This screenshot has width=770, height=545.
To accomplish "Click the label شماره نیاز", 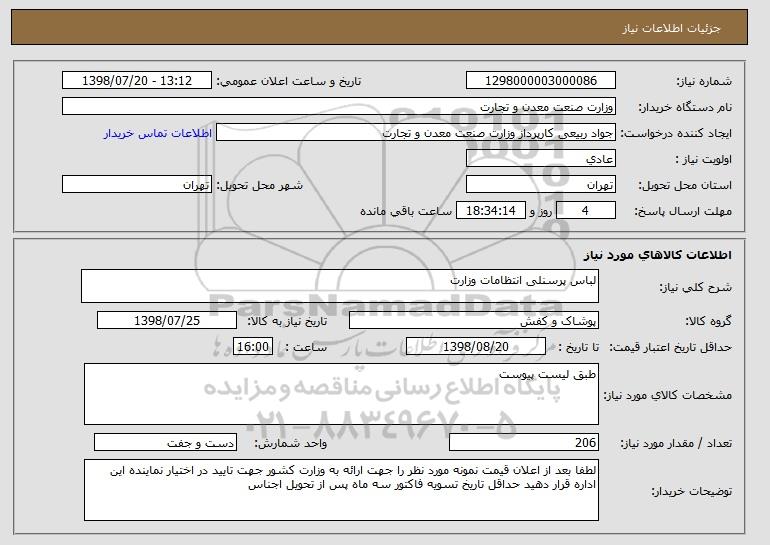I will (x=704, y=81).
